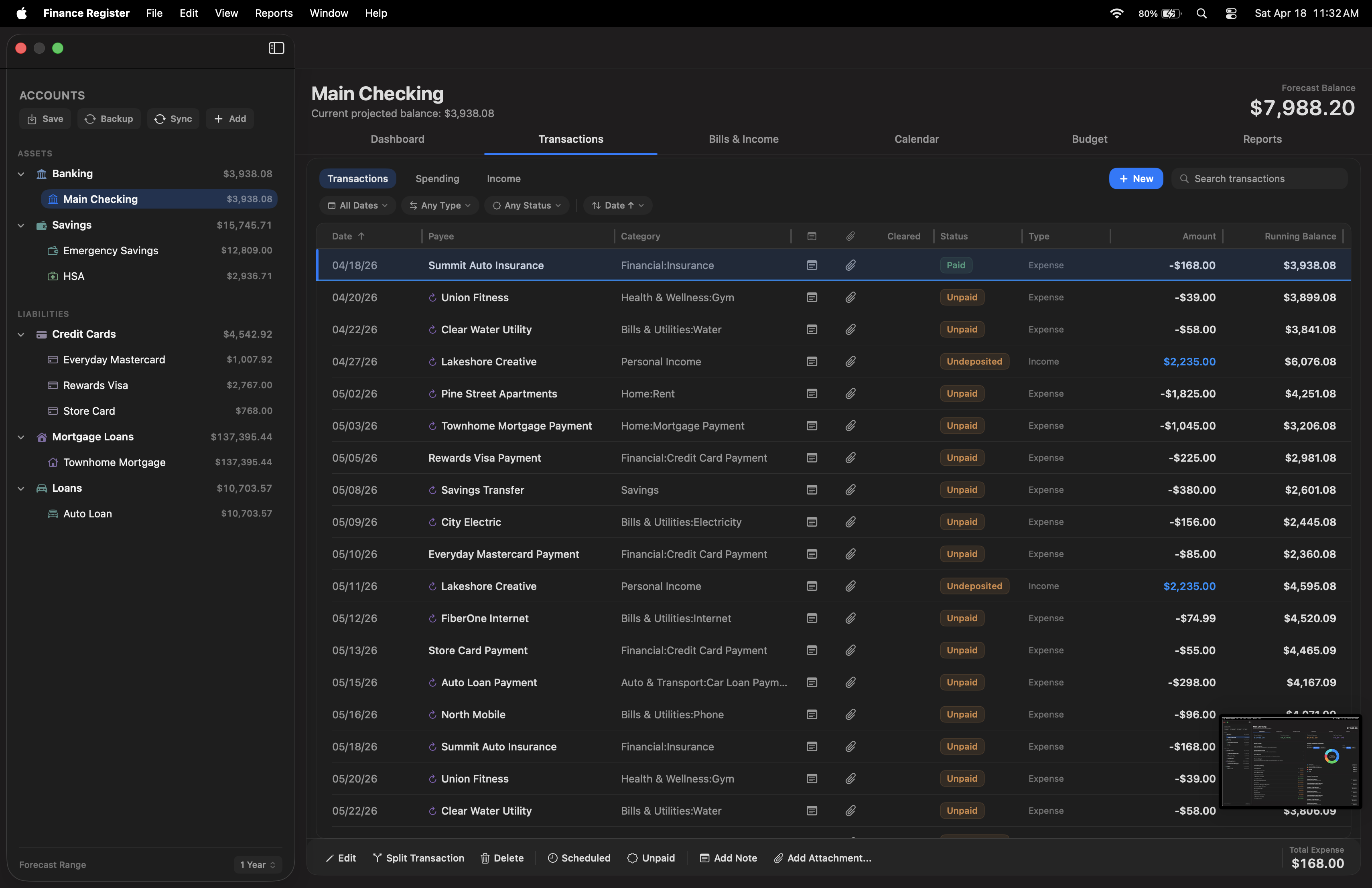
Task: Click the Attachments column header paperclip icon
Action: tap(850, 236)
